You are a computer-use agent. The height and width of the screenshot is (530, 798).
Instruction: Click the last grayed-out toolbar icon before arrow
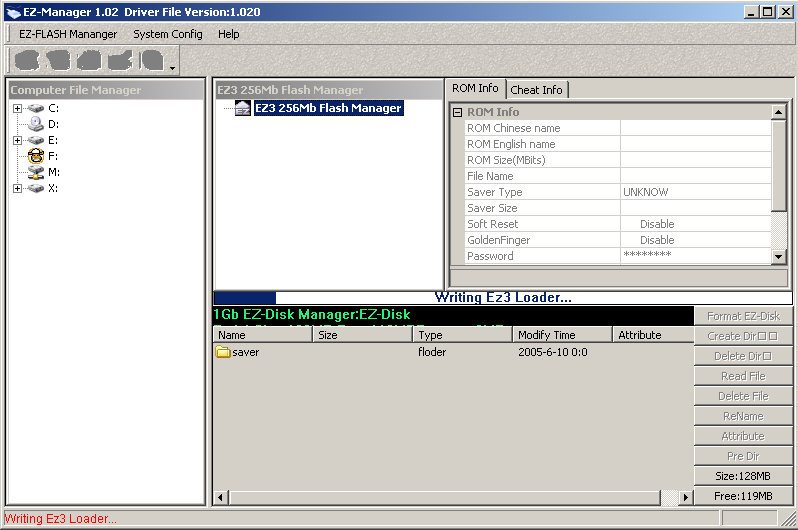[152, 60]
